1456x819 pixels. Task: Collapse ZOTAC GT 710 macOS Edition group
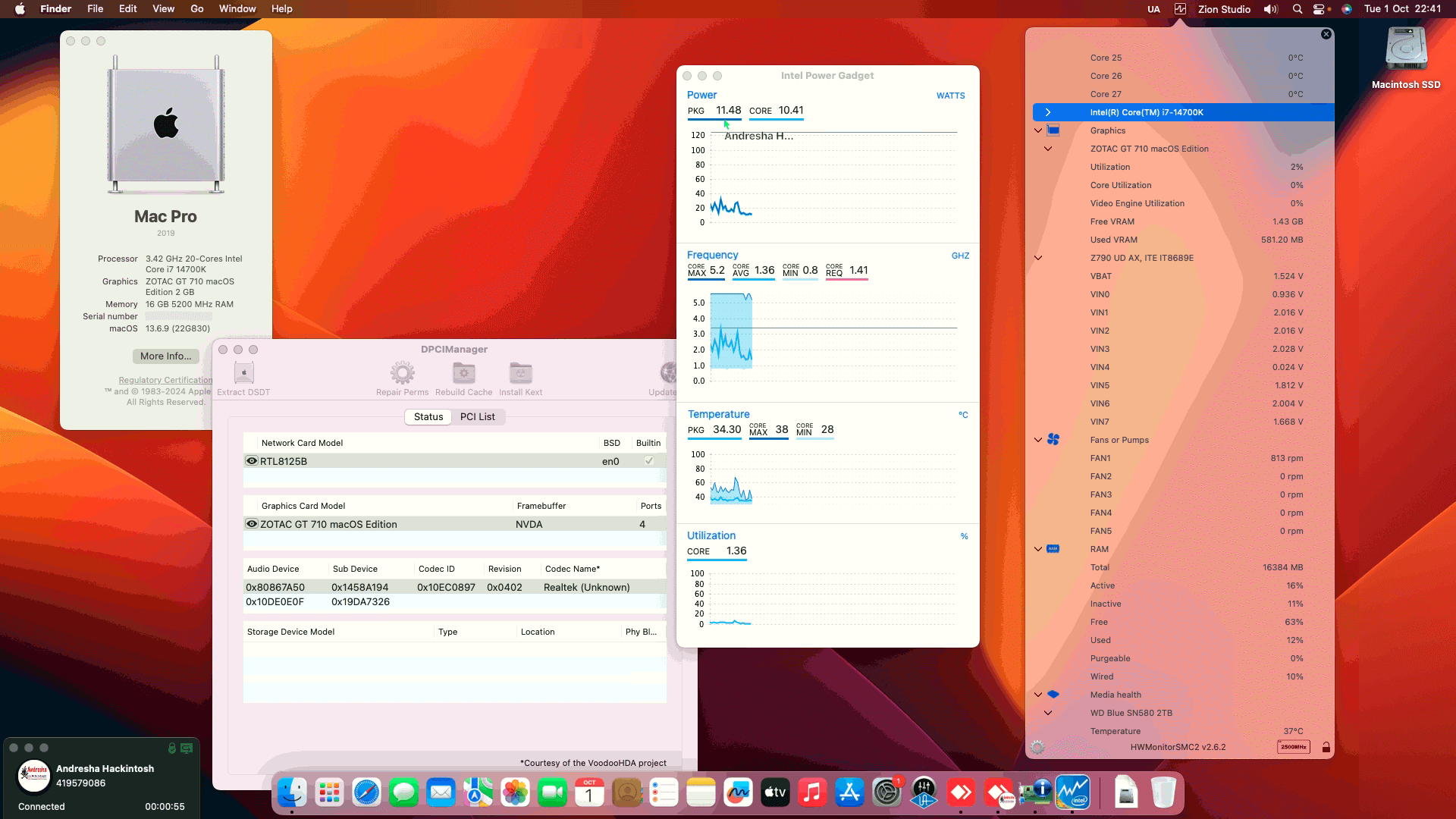pos(1048,149)
